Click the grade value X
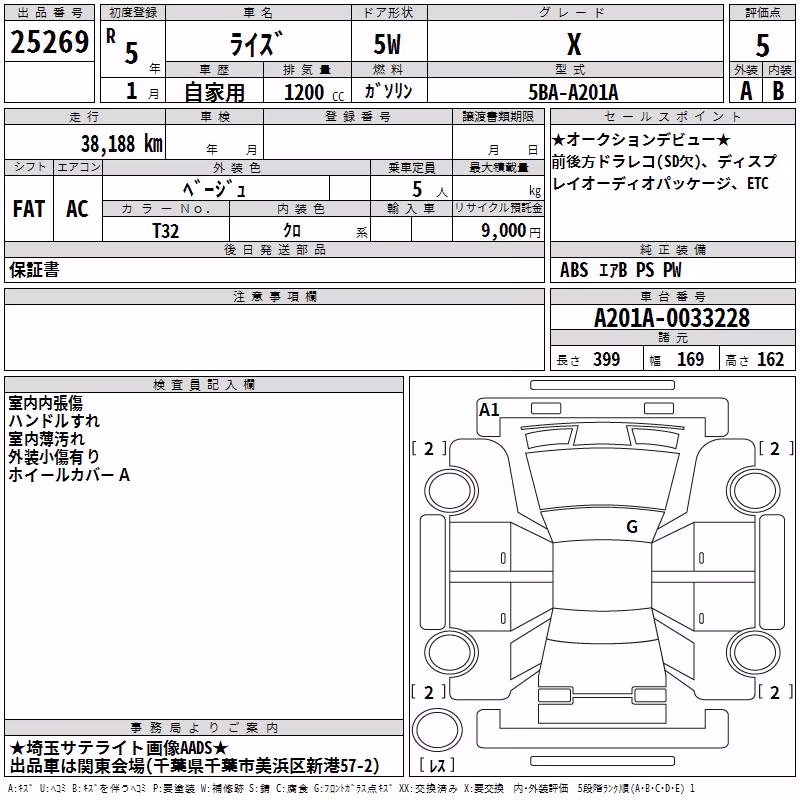The width and height of the screenshot is (800, 800). (x=574, y=44)
